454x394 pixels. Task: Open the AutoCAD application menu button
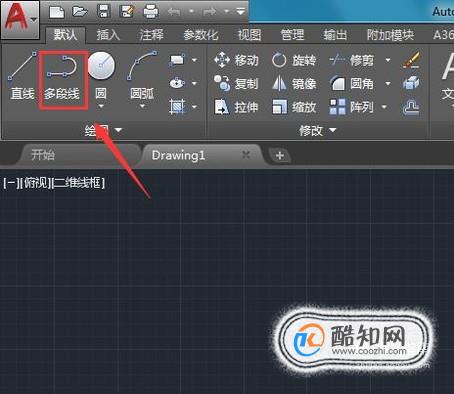point(20,19)
